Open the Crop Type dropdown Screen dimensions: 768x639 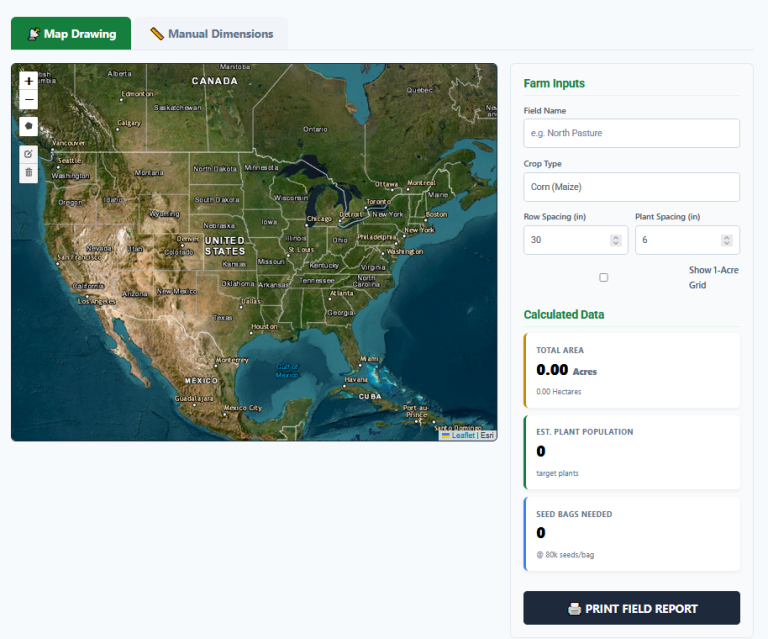click(x=631, y=187)
